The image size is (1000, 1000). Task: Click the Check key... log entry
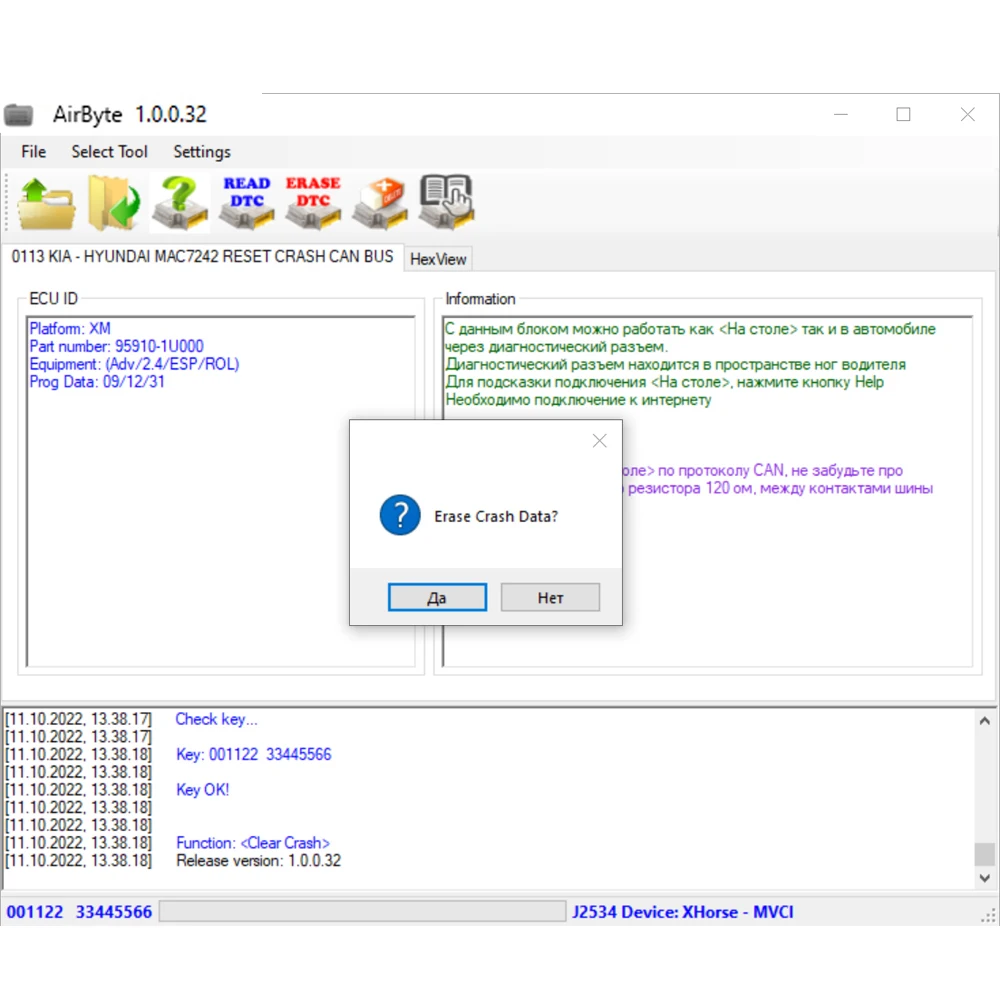[x=216, y=719]
